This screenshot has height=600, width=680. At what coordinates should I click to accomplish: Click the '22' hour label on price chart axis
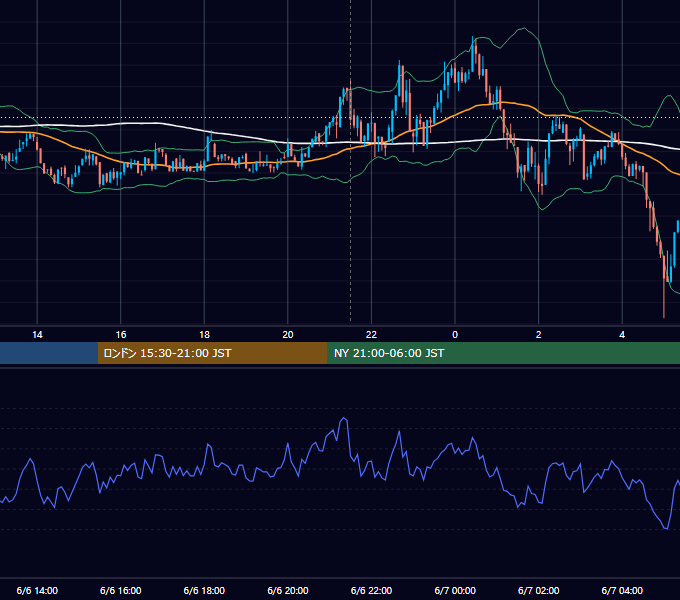(371, 335)
